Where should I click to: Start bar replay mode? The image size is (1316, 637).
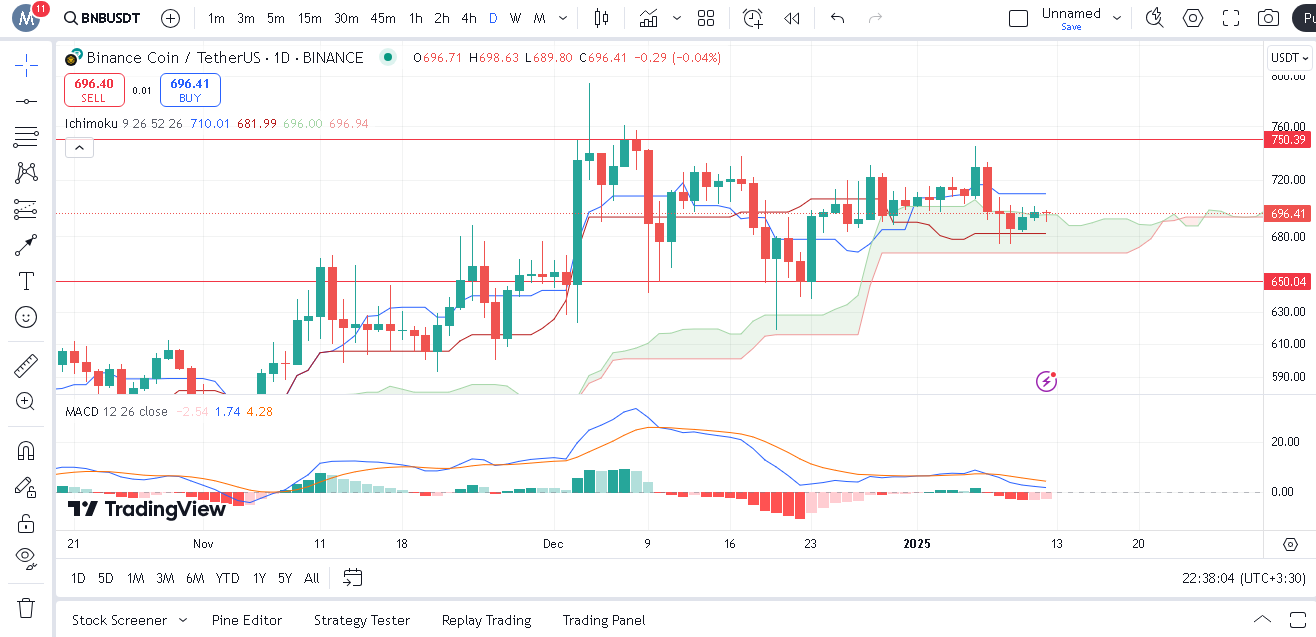[792, 18]
